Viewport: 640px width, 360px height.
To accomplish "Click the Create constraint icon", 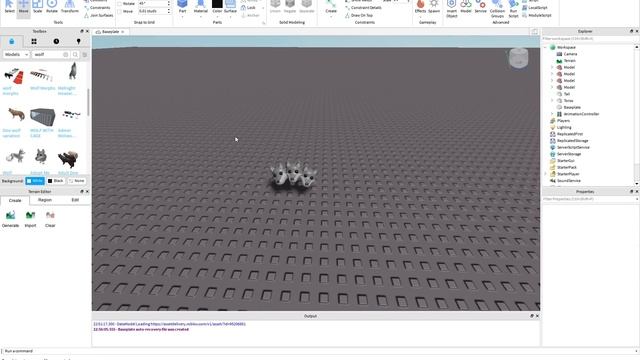I will click(331, 7).
